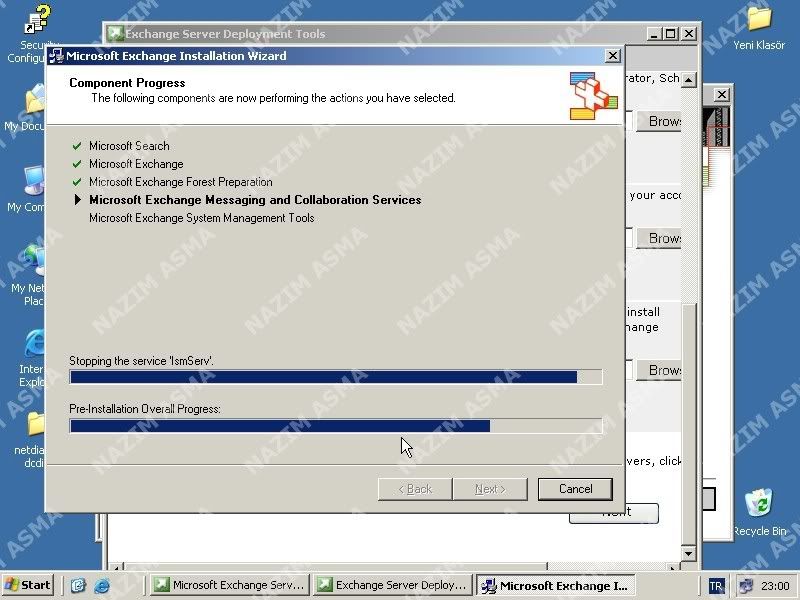Open the Start menu
Screen dimensions: 800x600
click(x=28, y=585)
